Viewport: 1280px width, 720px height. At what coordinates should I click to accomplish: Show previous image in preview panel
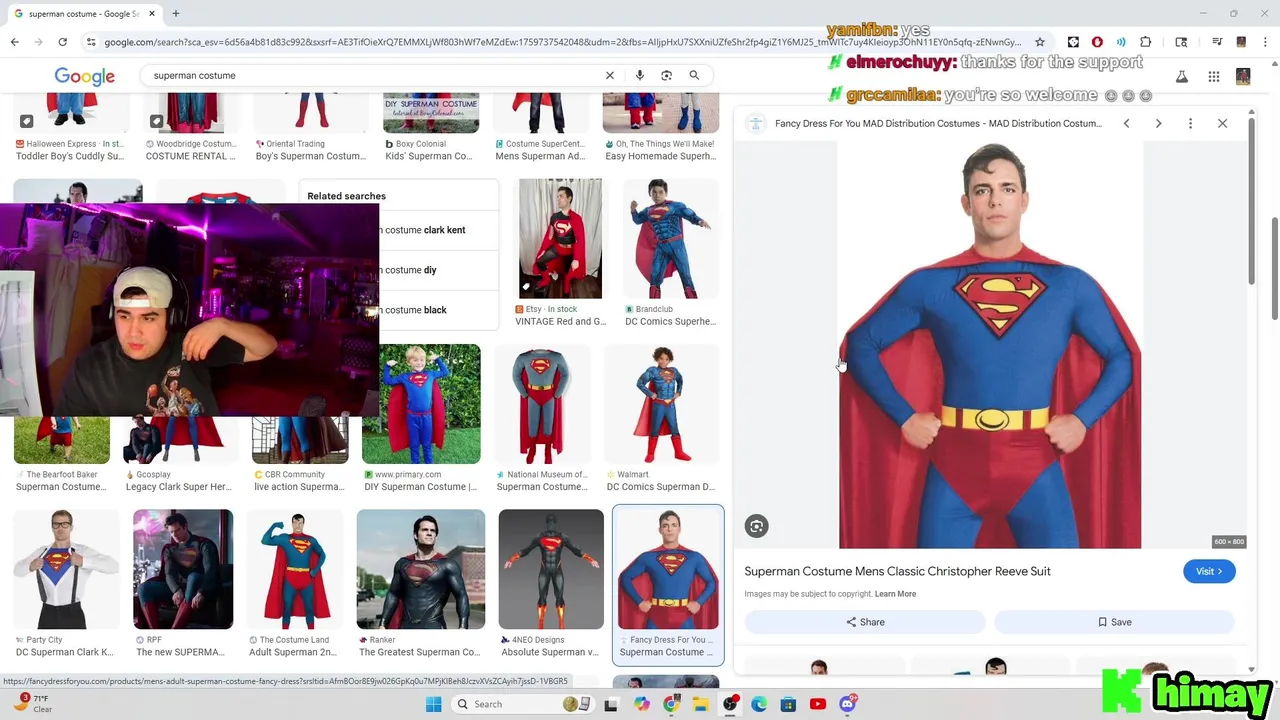coord(1126,123)
